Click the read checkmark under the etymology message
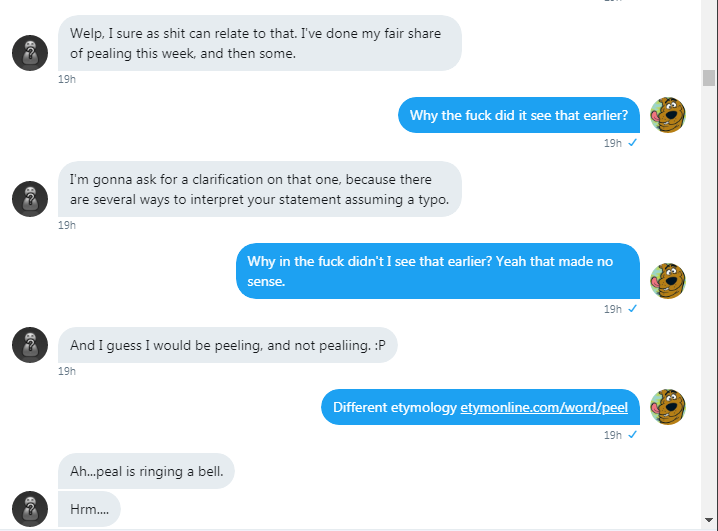718x531 pixels. 632,435
